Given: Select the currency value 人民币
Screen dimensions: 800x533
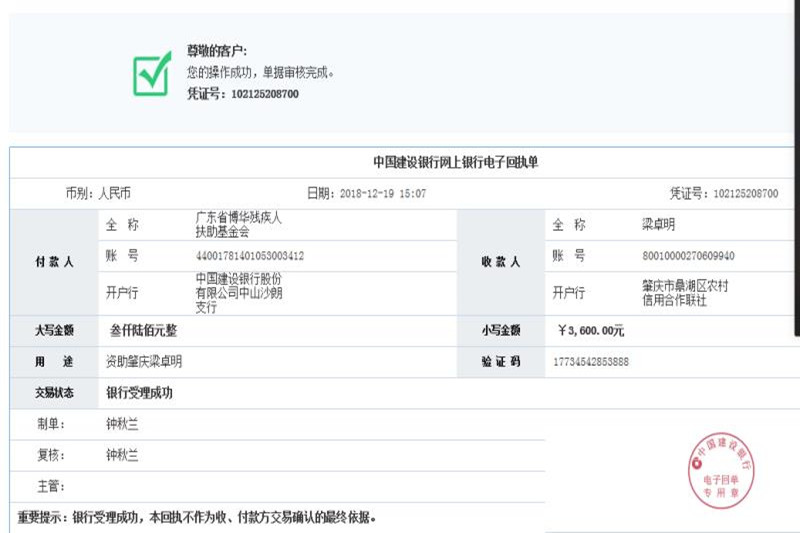Looking at the screenshot, I should 114,193.
